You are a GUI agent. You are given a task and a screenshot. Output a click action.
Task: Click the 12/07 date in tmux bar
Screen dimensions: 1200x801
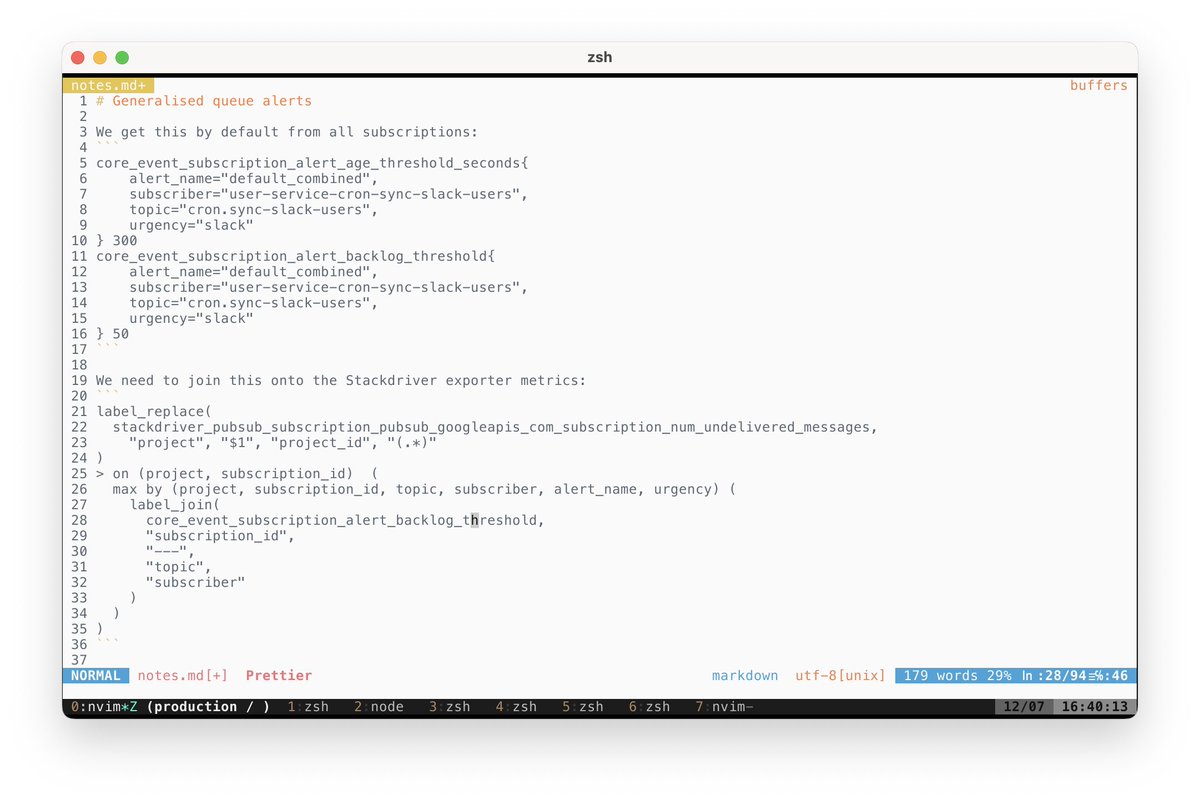pos(1023,707)
